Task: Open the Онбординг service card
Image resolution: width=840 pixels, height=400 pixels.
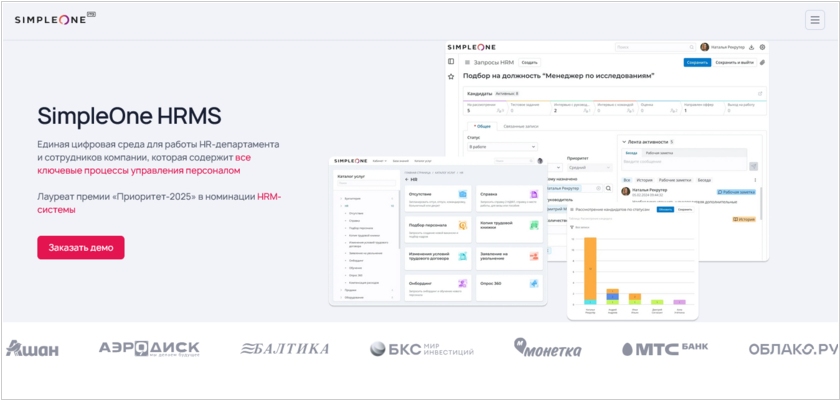Action: tap(438, 288)
